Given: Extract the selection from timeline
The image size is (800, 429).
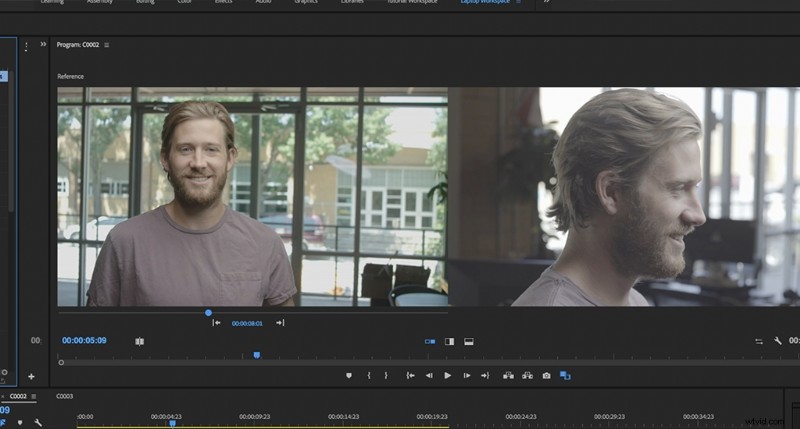Looking at the screenshot, I should [528, 375].
